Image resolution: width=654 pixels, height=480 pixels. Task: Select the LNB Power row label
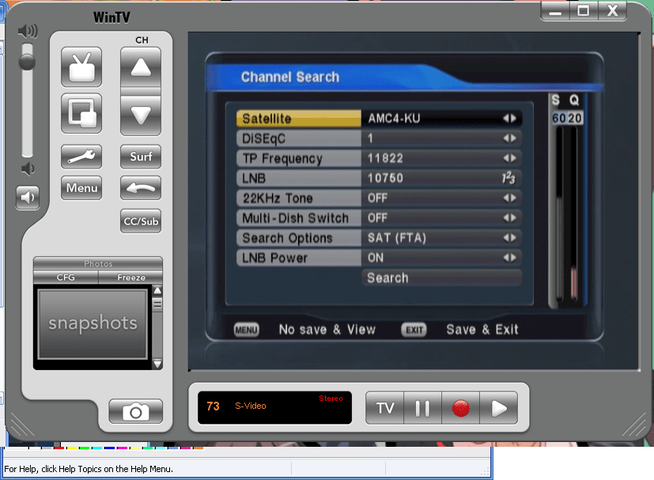299,258
